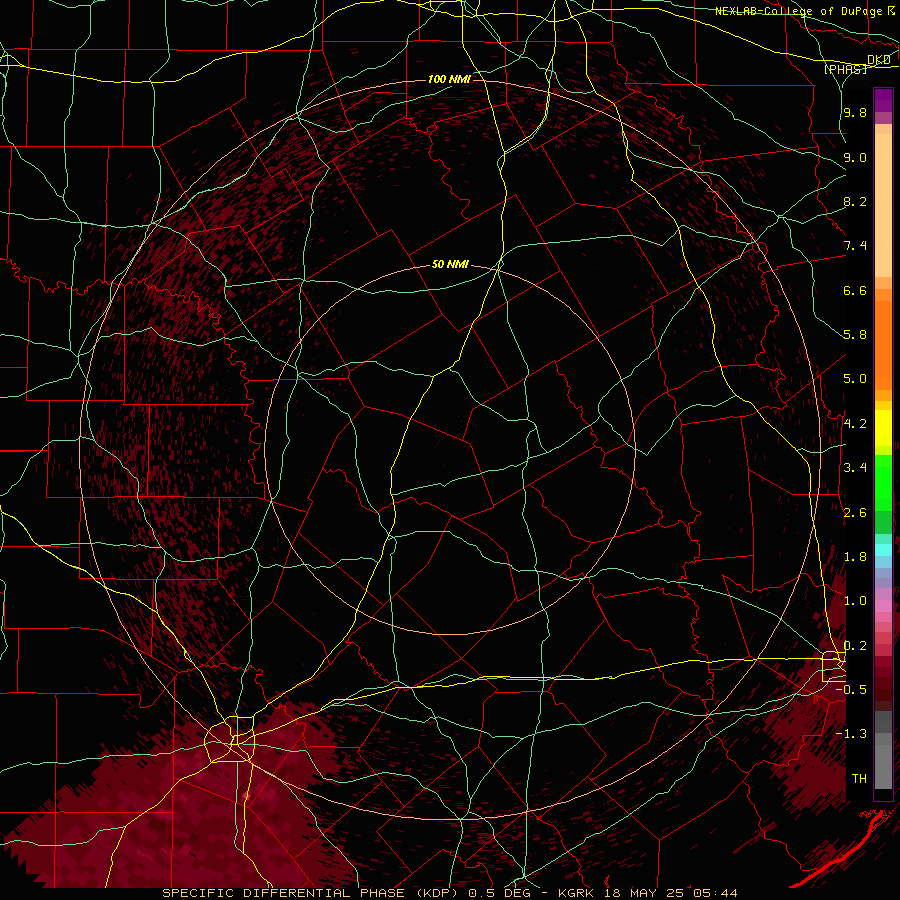
Task: Click the 5.0 scale value
Action: tap(855, 379)
